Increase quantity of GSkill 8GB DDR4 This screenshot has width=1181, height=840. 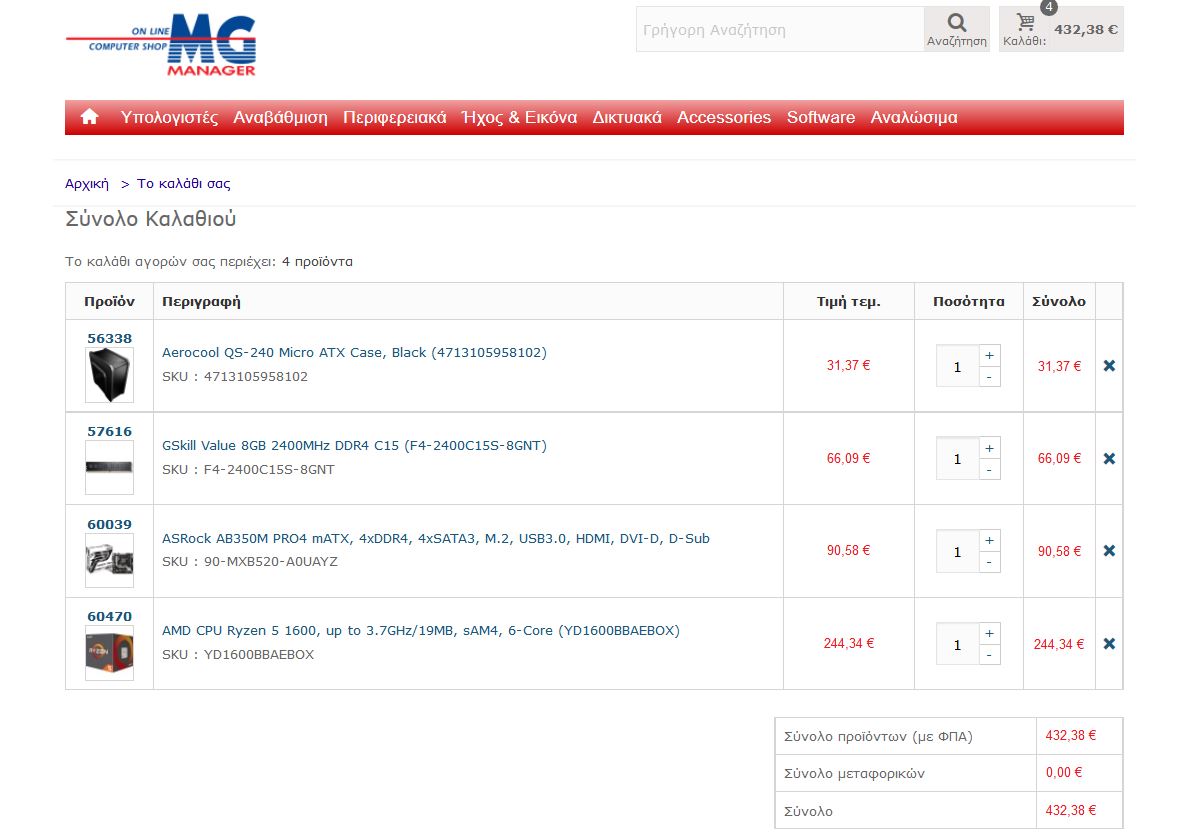990,448
